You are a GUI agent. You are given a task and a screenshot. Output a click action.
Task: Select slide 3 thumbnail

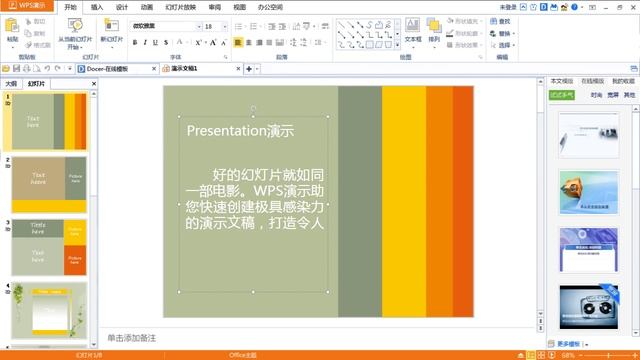(49, 247)
